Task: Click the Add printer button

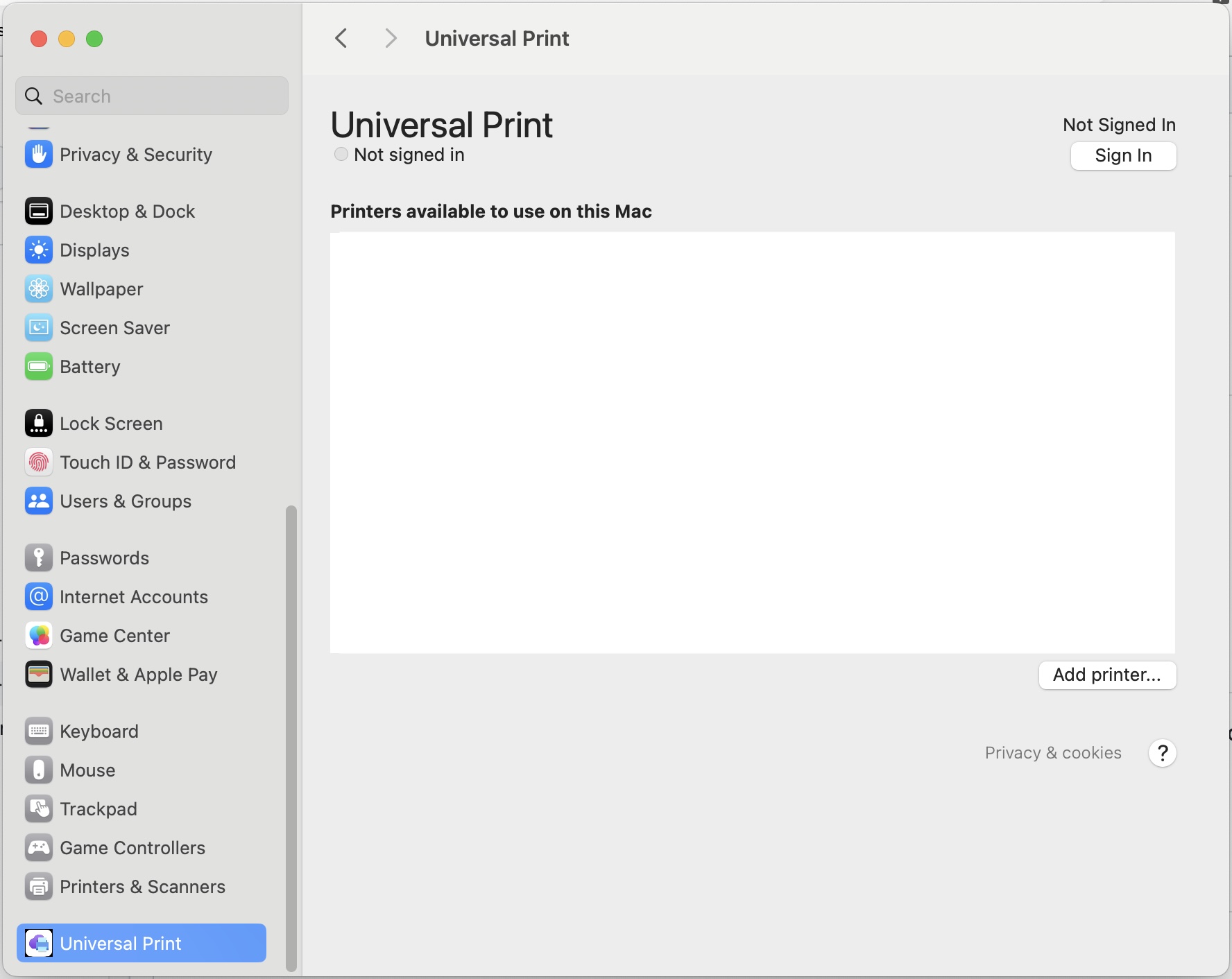Action: [x=1106, y=675]
